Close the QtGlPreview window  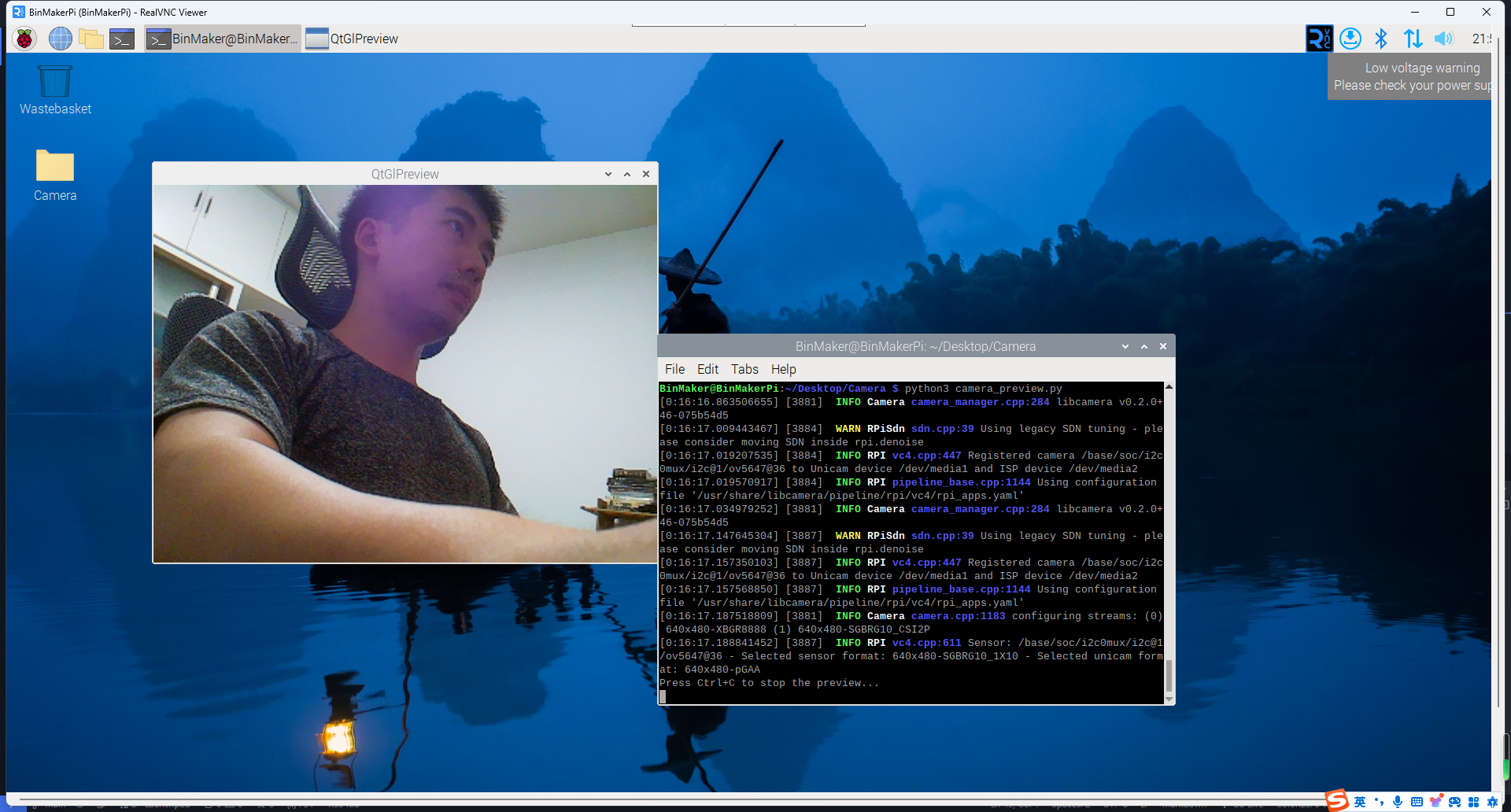(x=646, y=174)
